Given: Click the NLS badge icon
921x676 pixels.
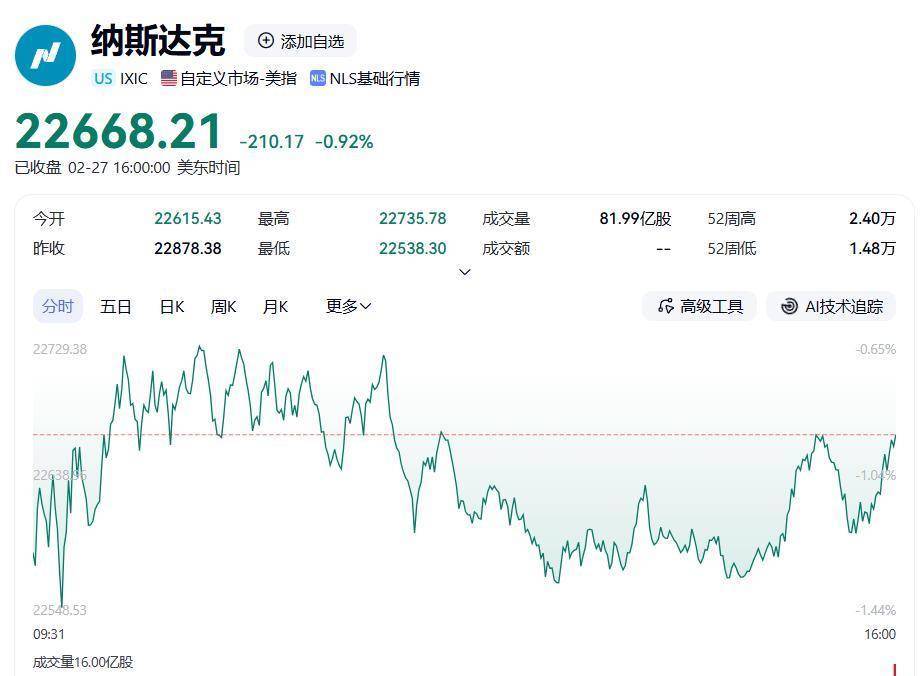Looking at the screenshot, I should [x=318, y=78].
